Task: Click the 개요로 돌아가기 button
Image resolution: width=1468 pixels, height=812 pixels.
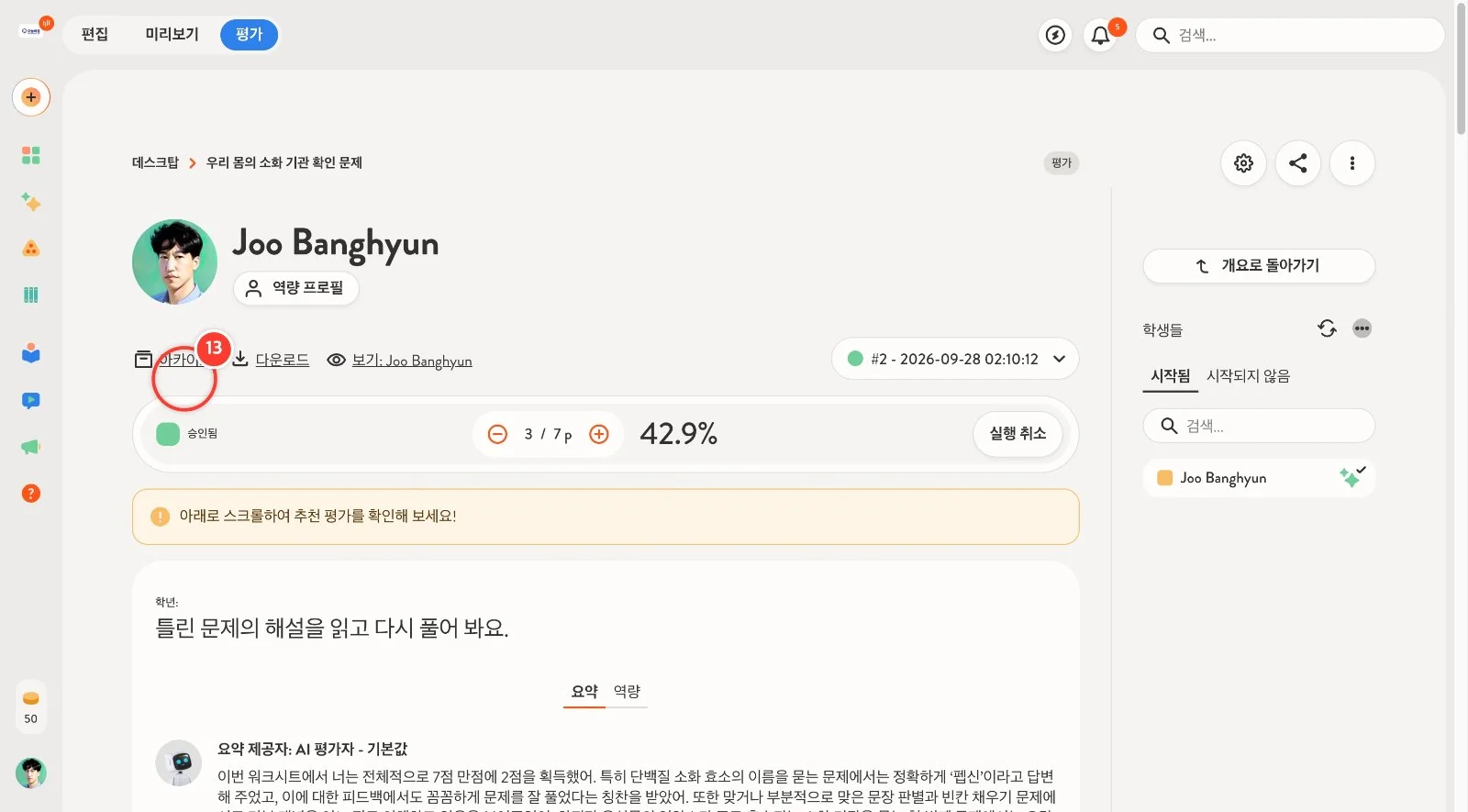Action: 1259,266
